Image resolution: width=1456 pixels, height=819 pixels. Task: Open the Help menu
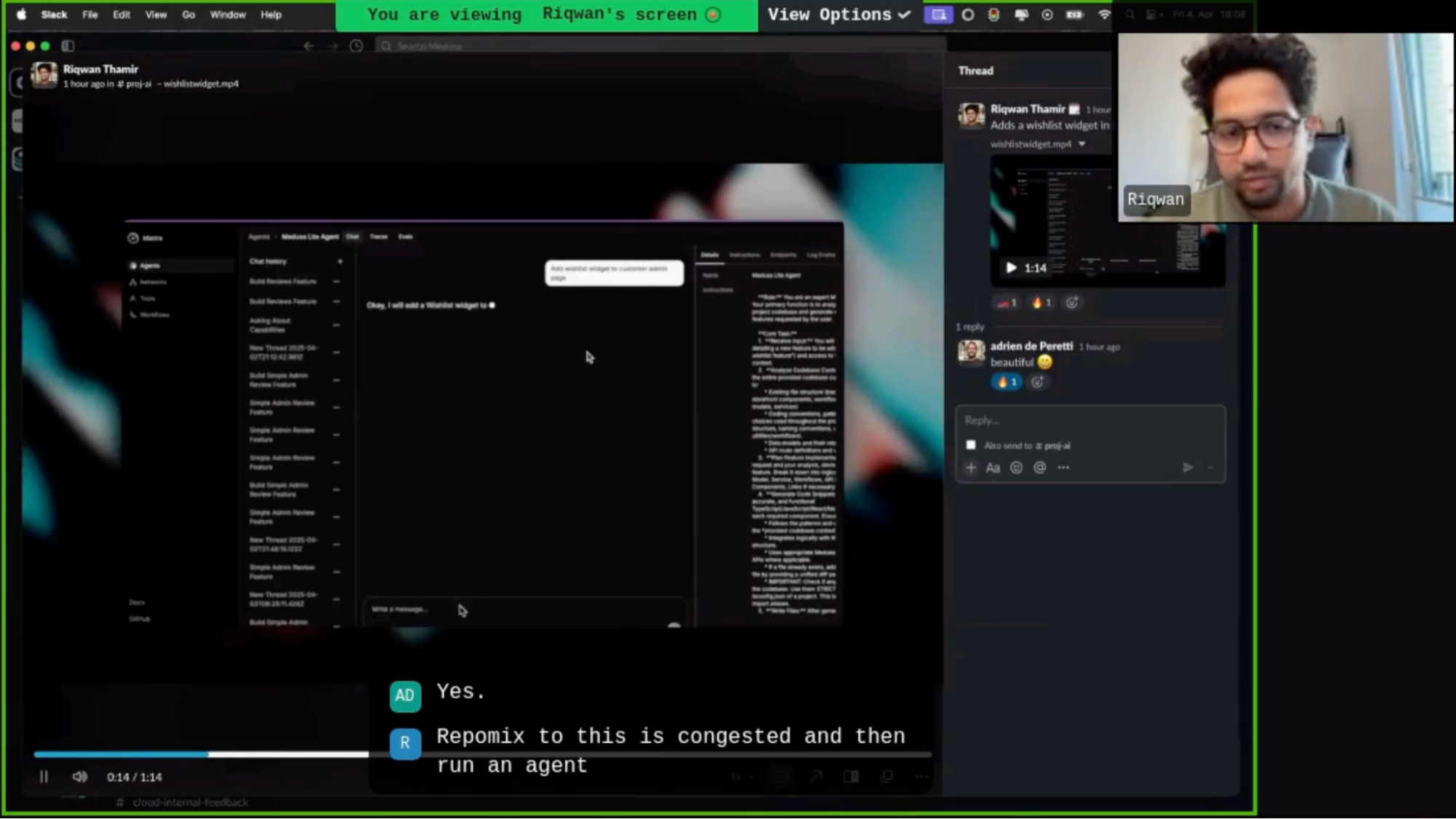click(x=271, y=15)
